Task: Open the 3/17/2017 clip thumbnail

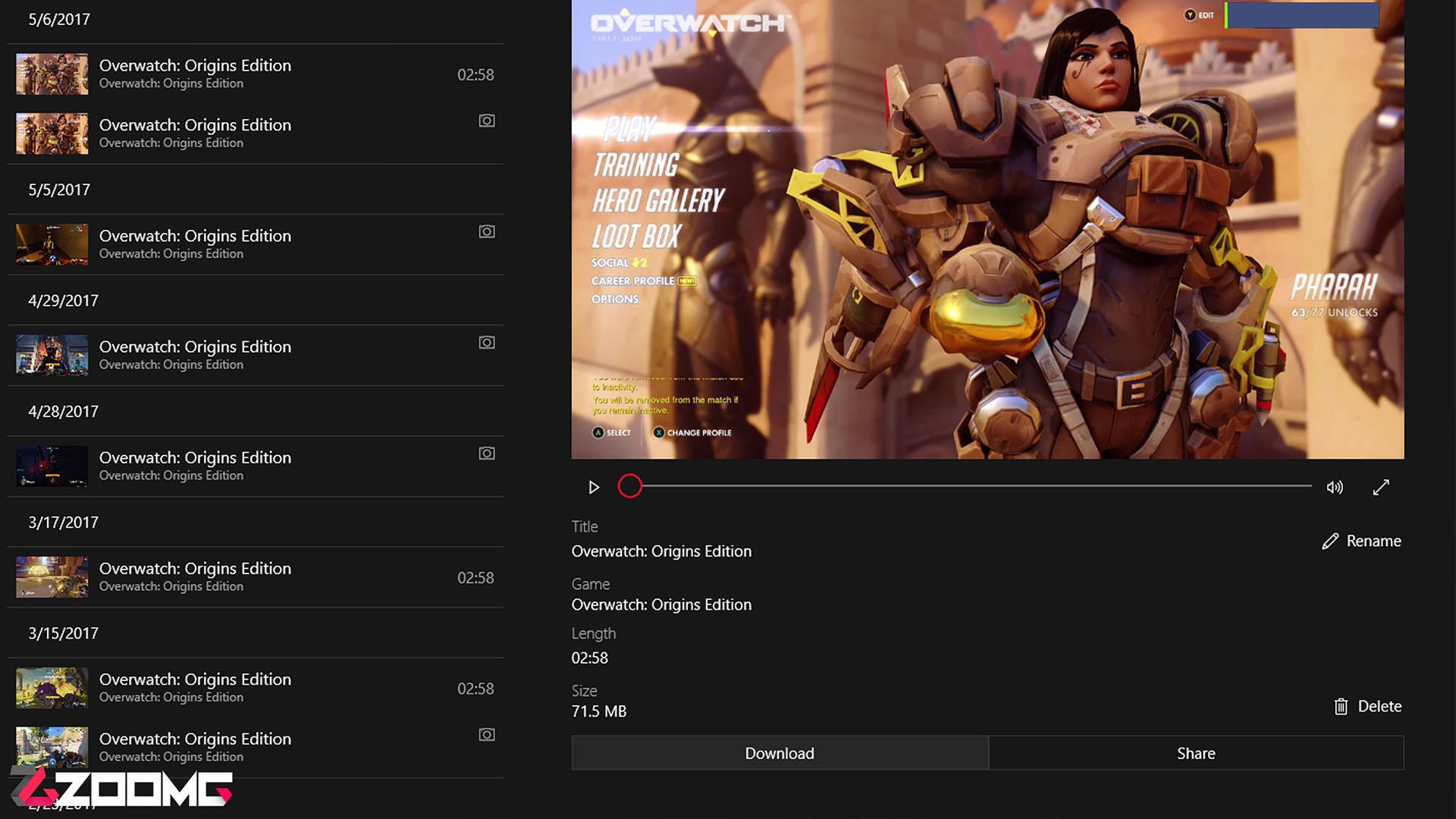Action: [x=52, y=577]
